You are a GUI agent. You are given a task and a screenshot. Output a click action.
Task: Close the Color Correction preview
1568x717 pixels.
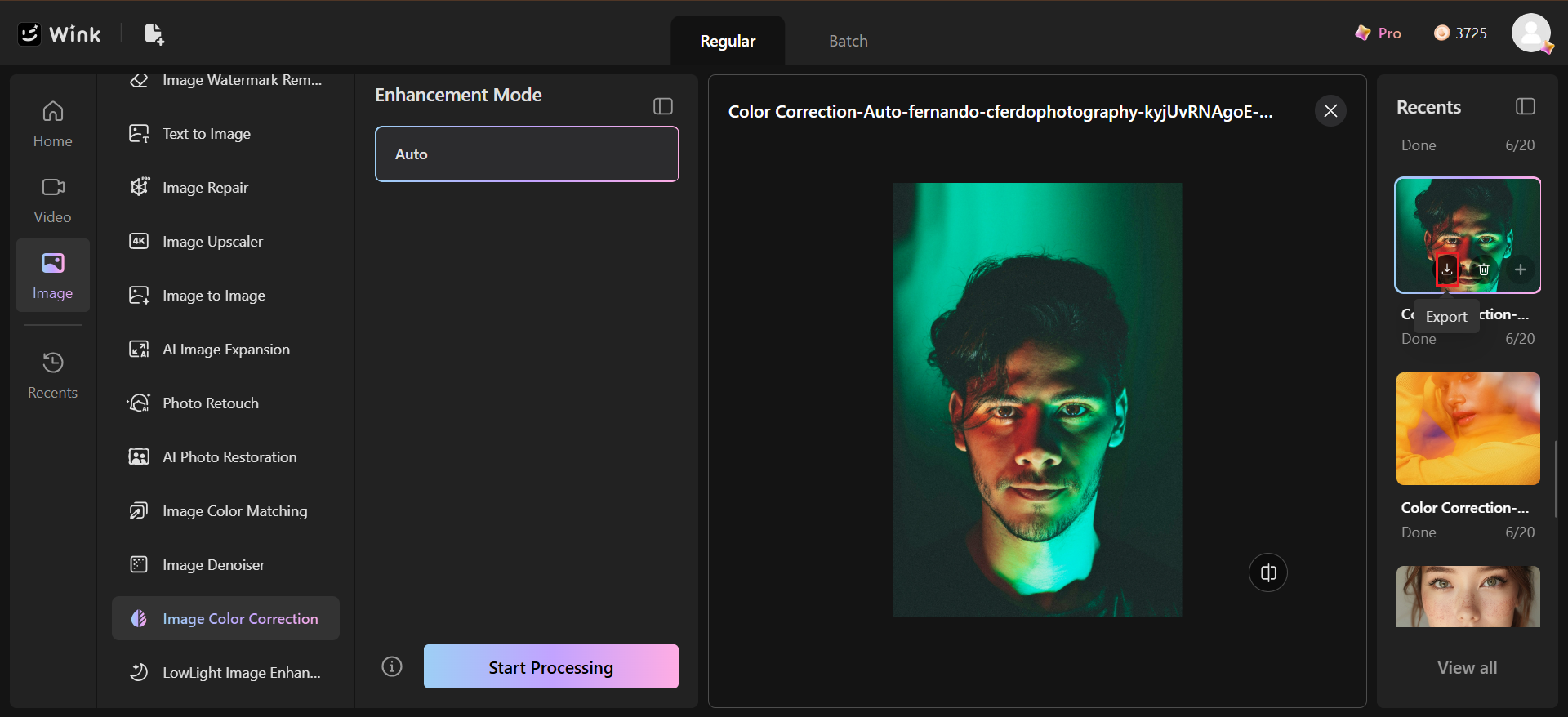(x=1330, y=110)
